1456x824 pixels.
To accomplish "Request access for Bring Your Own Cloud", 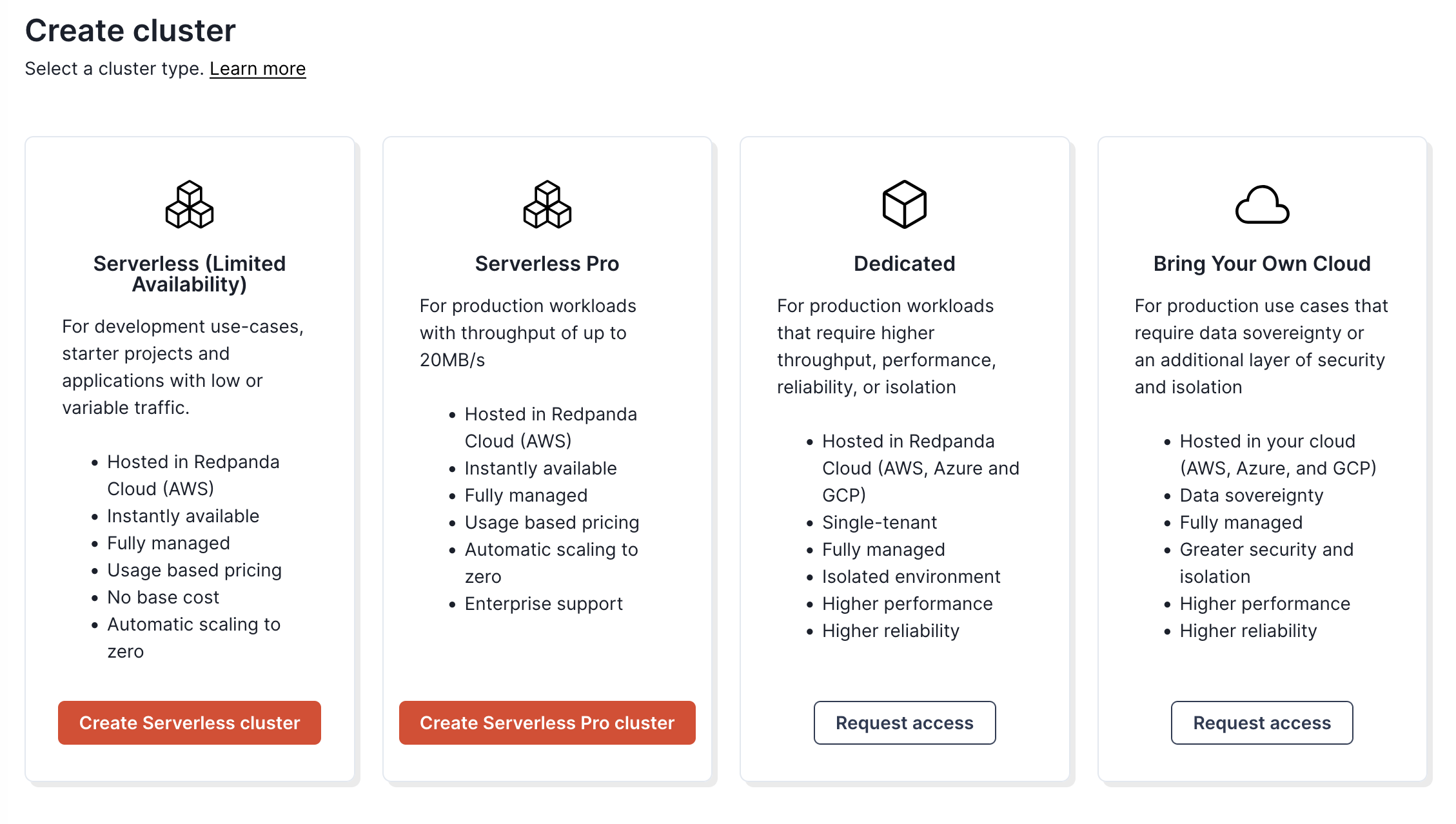I will pyautogui.click(x=1261, y=723).
